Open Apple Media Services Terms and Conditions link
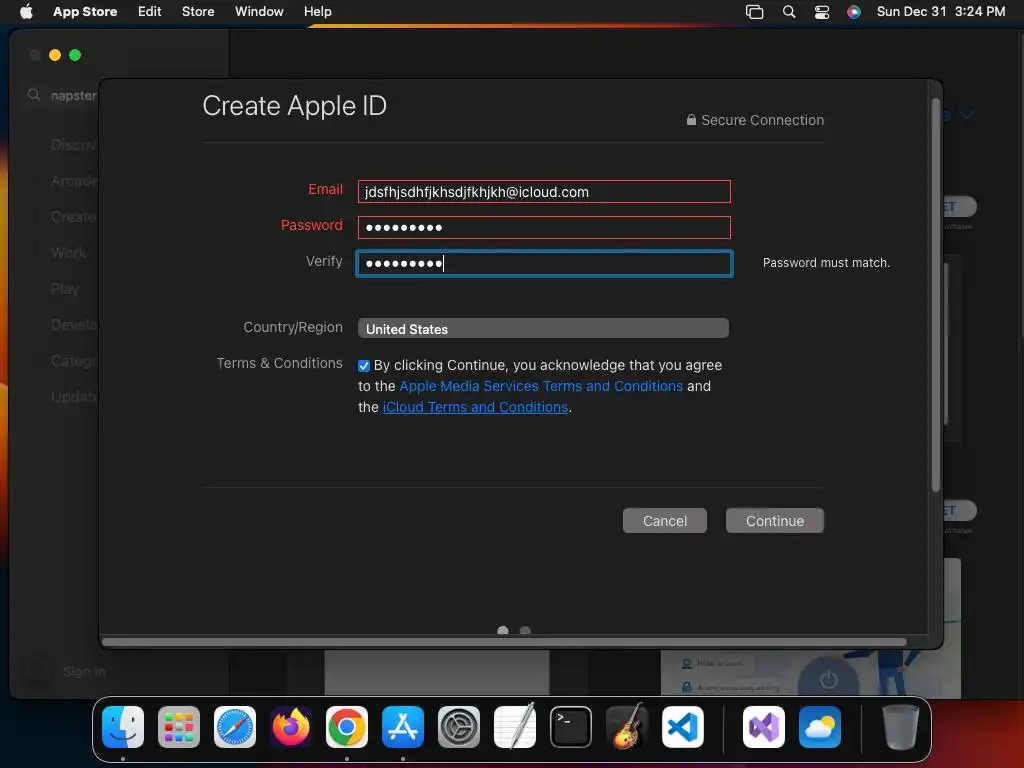 pyautogui.click(x=541, y=386)
